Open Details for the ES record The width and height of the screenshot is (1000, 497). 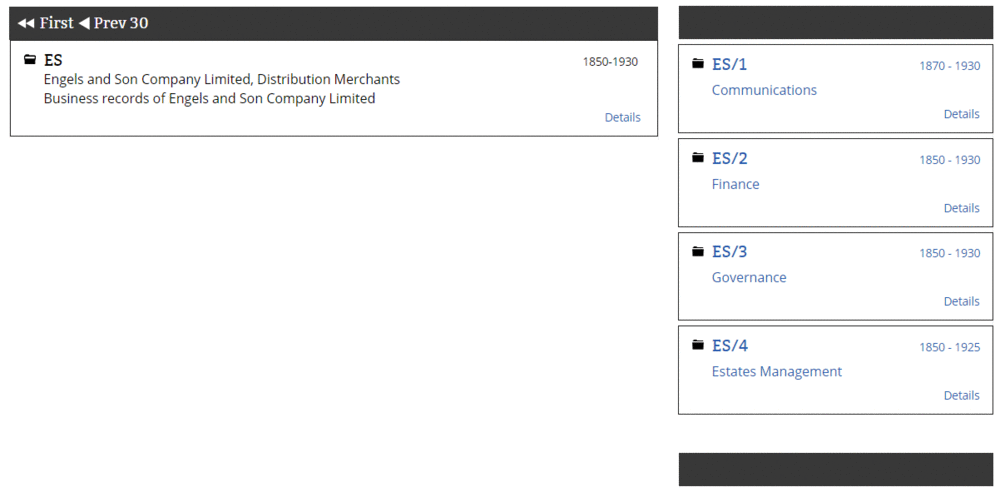pyautogui.click(x=622, y=117)
